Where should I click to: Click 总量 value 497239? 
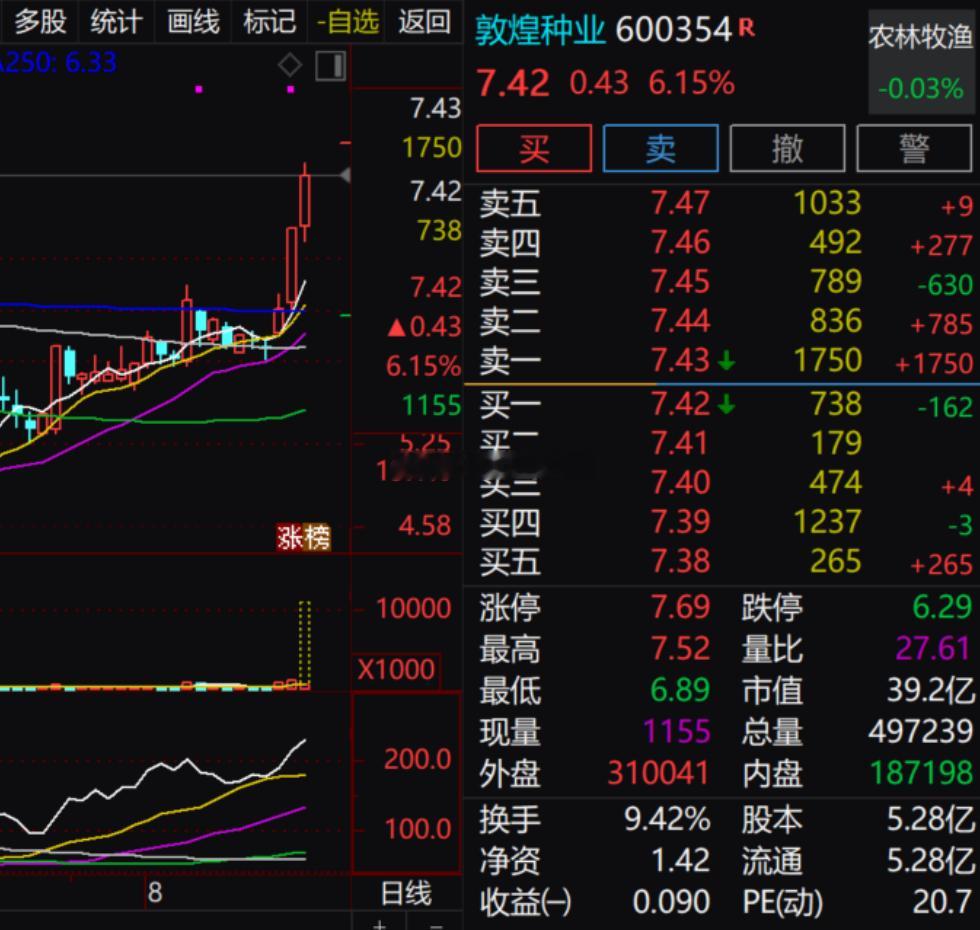point(921,732)
